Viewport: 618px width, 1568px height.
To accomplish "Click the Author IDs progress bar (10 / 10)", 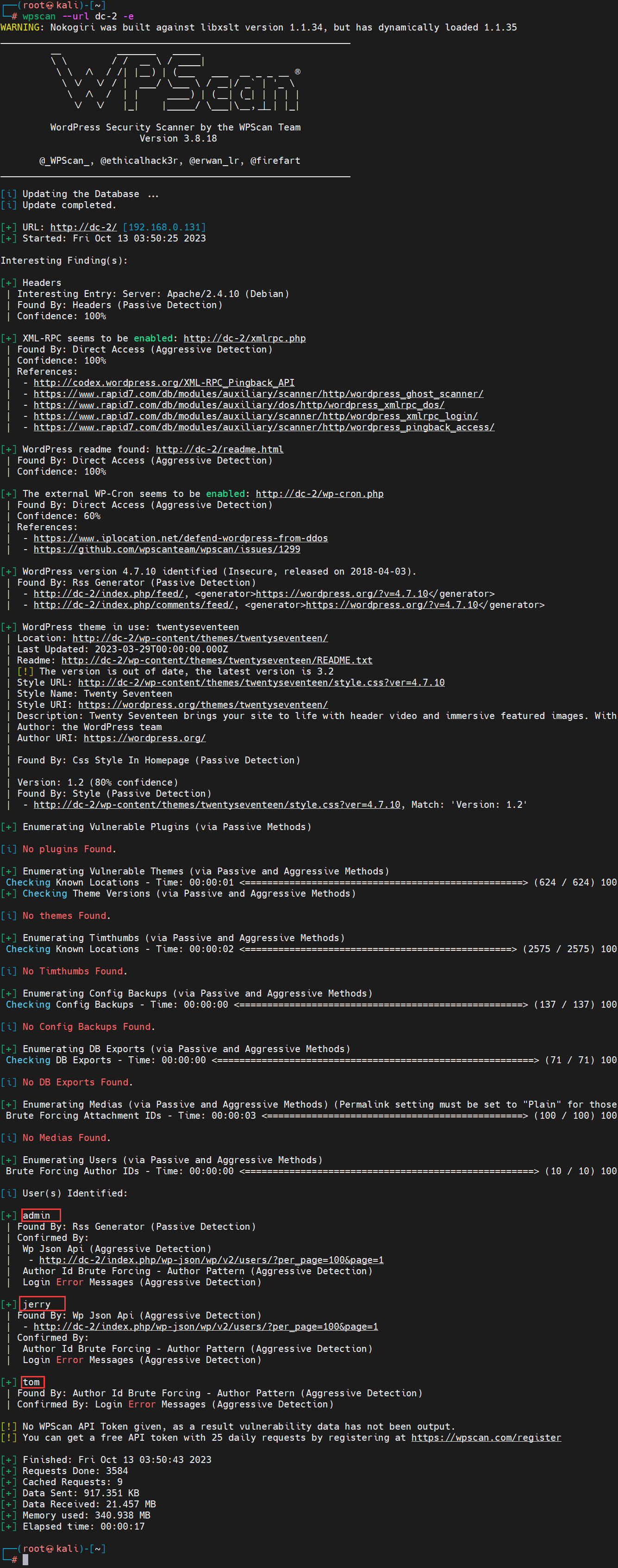I will 389,1171.
